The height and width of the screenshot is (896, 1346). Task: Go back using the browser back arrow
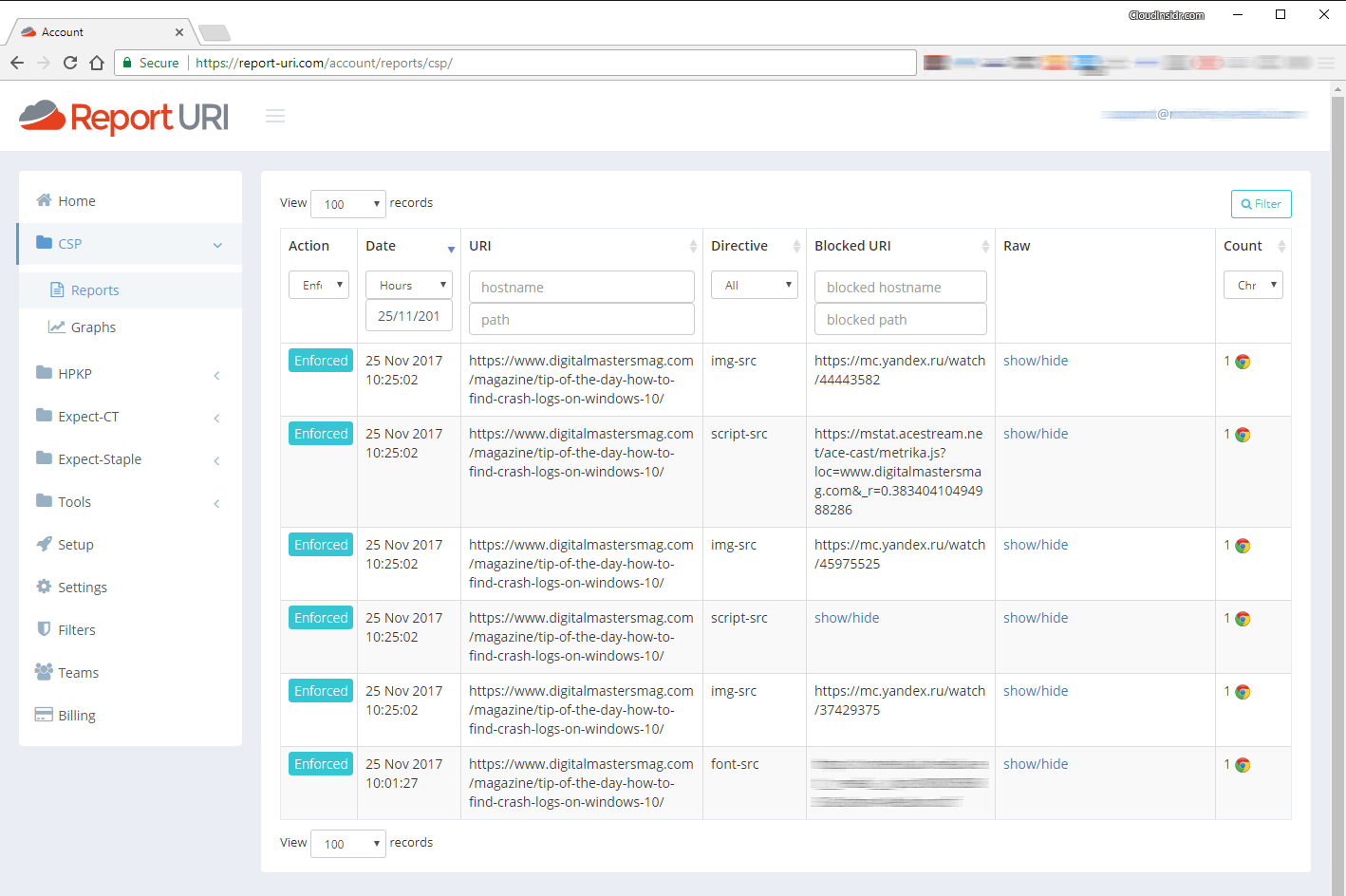[x=17, y=63]
